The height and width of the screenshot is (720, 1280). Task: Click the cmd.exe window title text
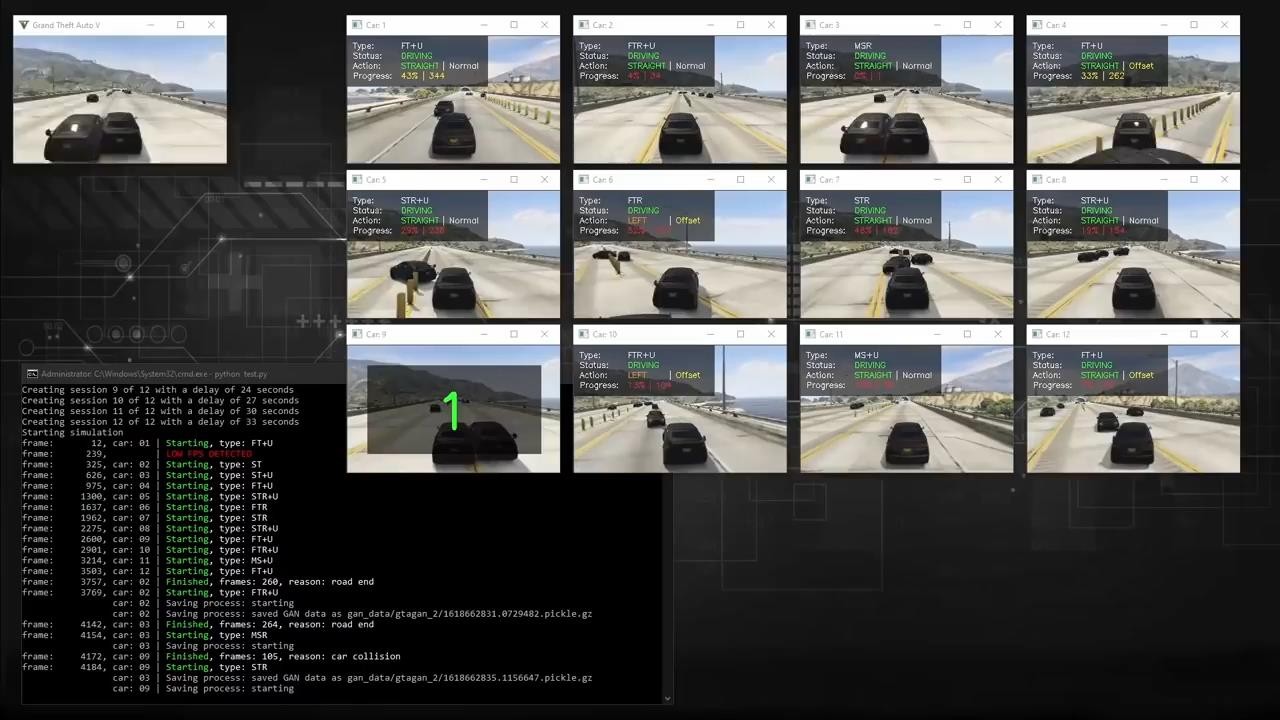[x=155, y=374]
